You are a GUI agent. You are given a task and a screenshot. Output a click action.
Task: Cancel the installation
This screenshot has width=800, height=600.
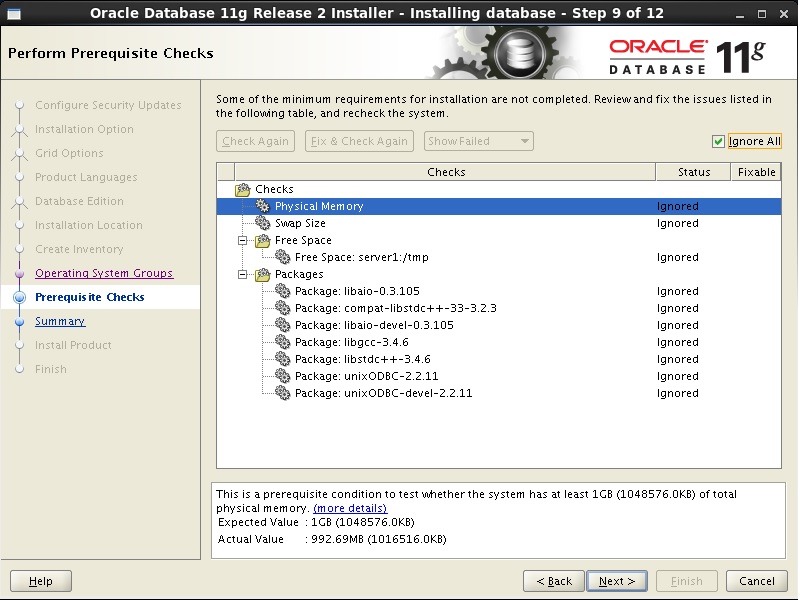(757, 581)
